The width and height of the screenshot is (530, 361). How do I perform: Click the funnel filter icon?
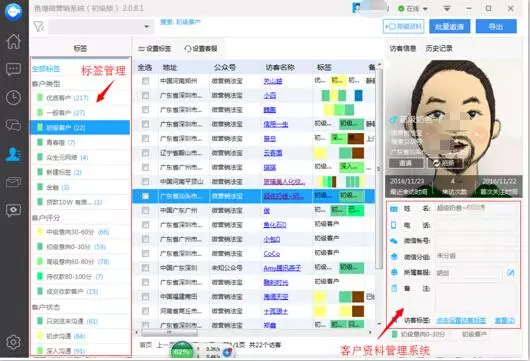tap(39, 26)
